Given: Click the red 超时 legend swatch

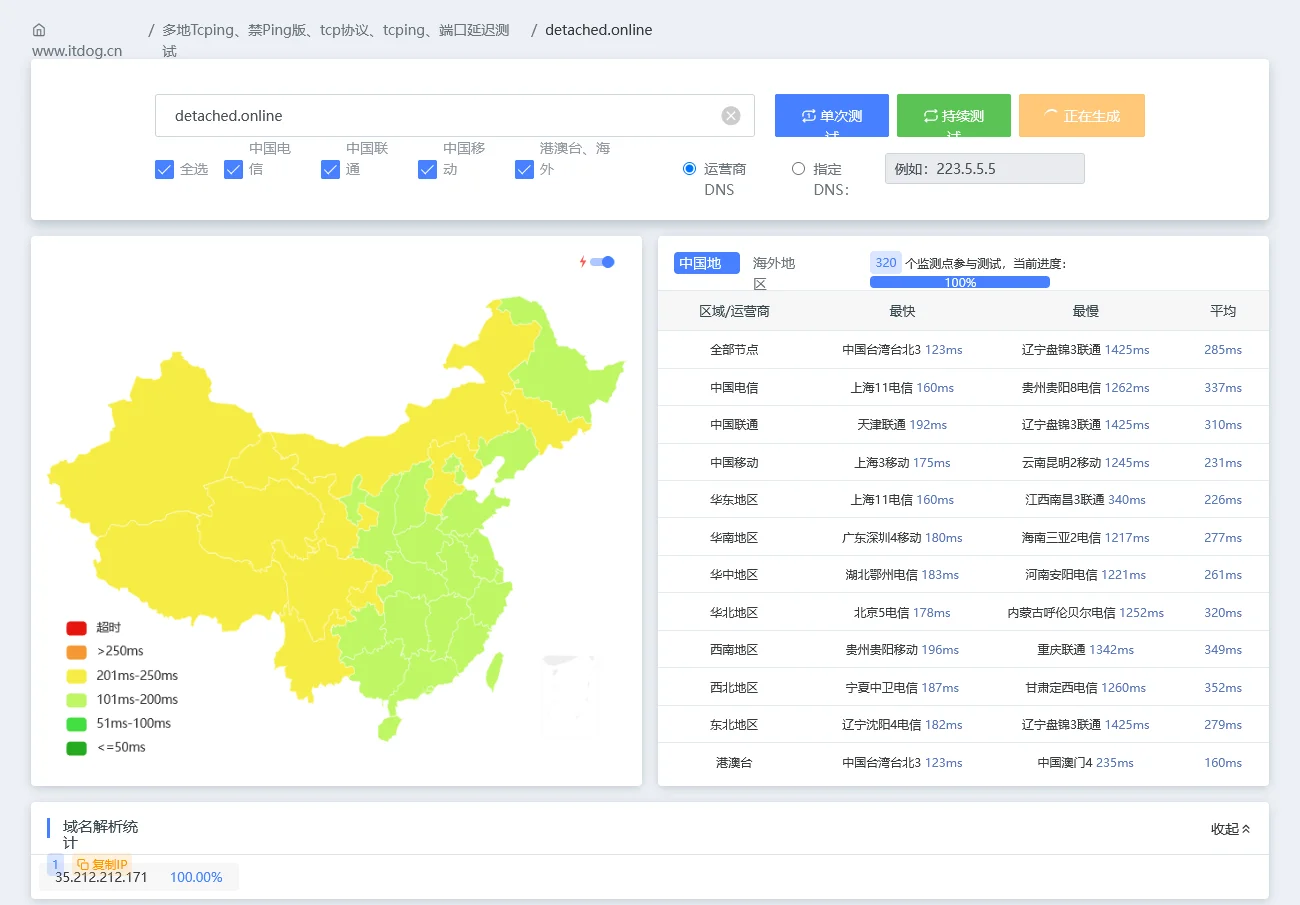Looking at the screenshot, I should pyautogui.click(x=77, y=628).
